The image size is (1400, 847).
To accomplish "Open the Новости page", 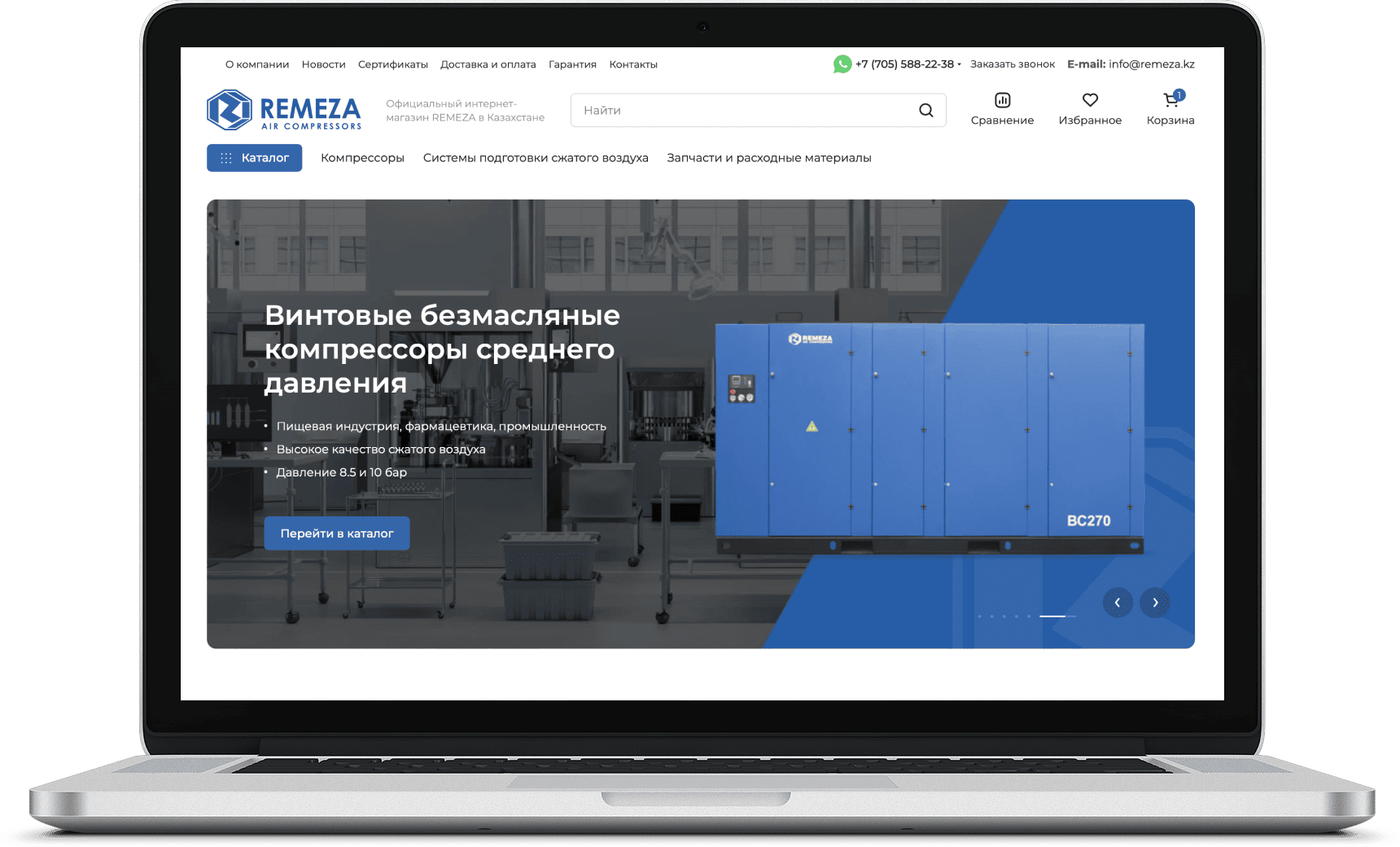I will tap(323, 64).
